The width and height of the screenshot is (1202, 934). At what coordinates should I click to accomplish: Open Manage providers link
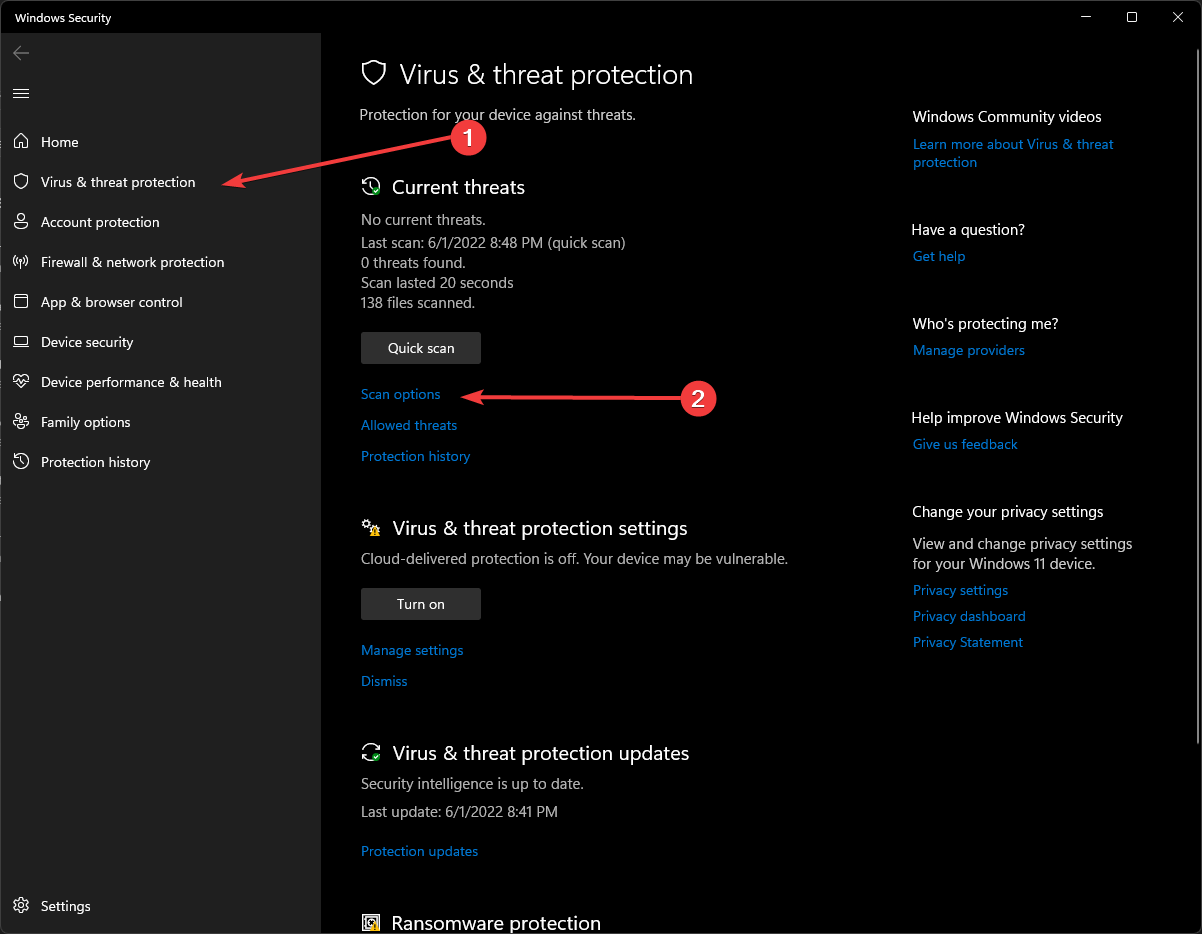968,350
